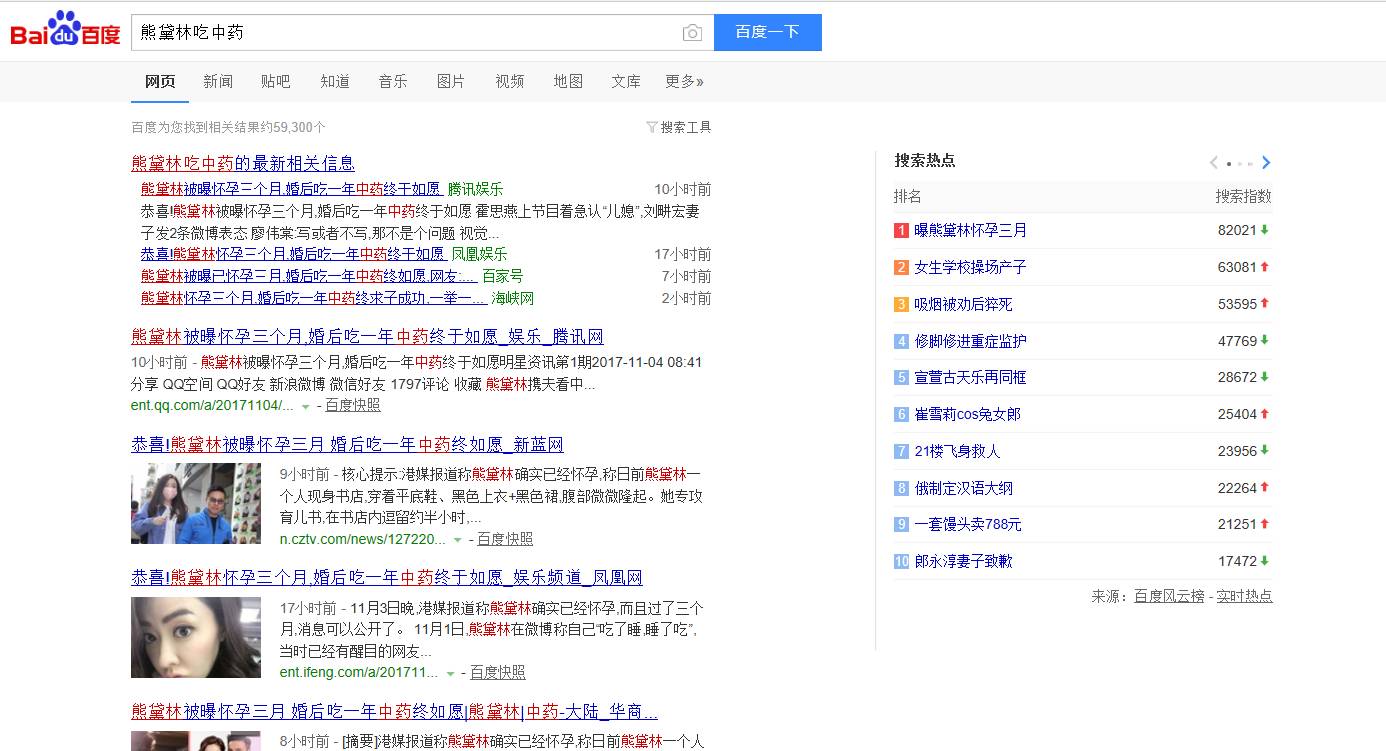The image size is (1386, 751).
Task: Expand dropdown arrow beside n.cztv.com URL
Action: coord(458,540)
